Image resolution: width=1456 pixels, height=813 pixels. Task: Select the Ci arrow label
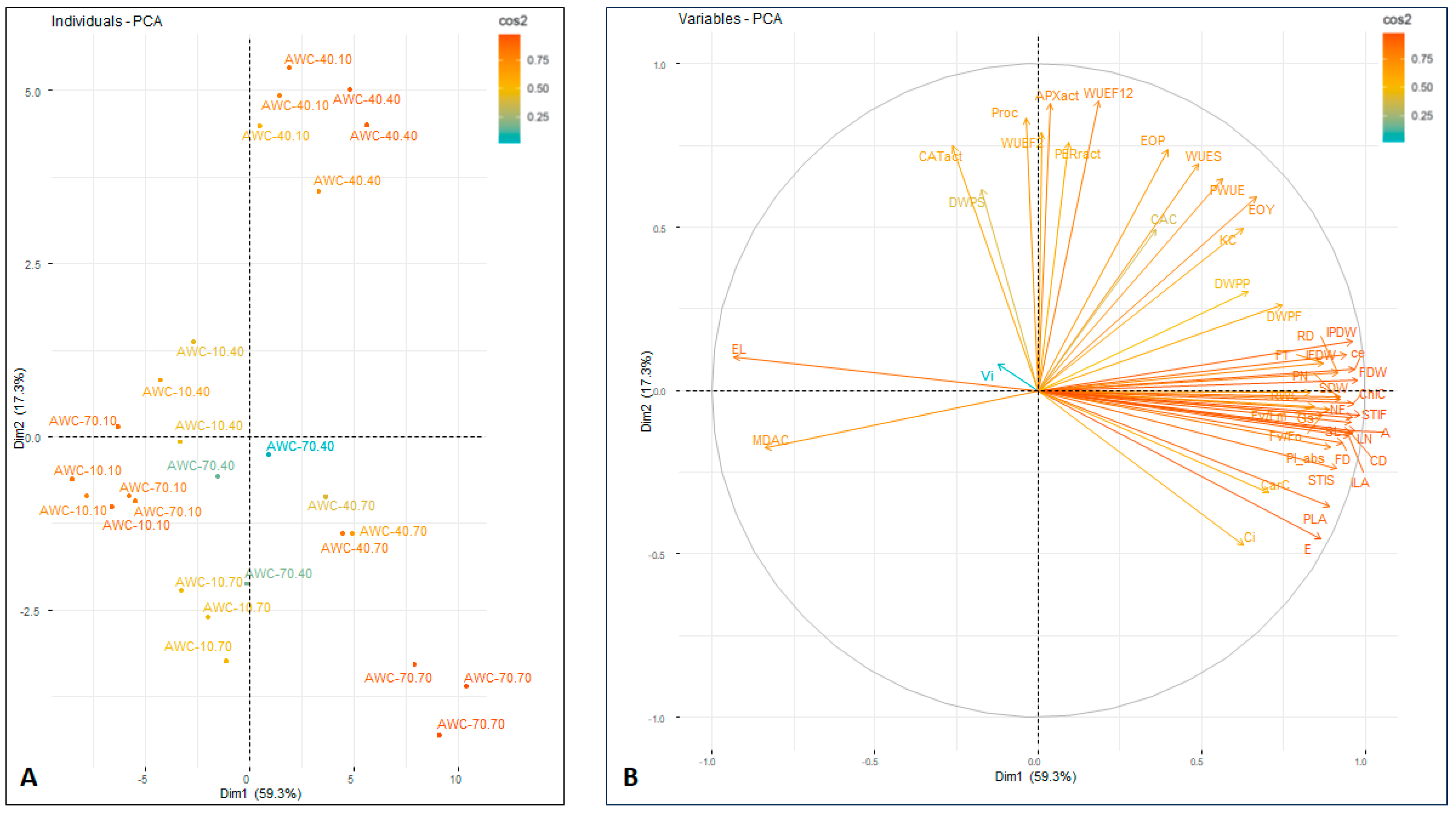coord(1249,537)
